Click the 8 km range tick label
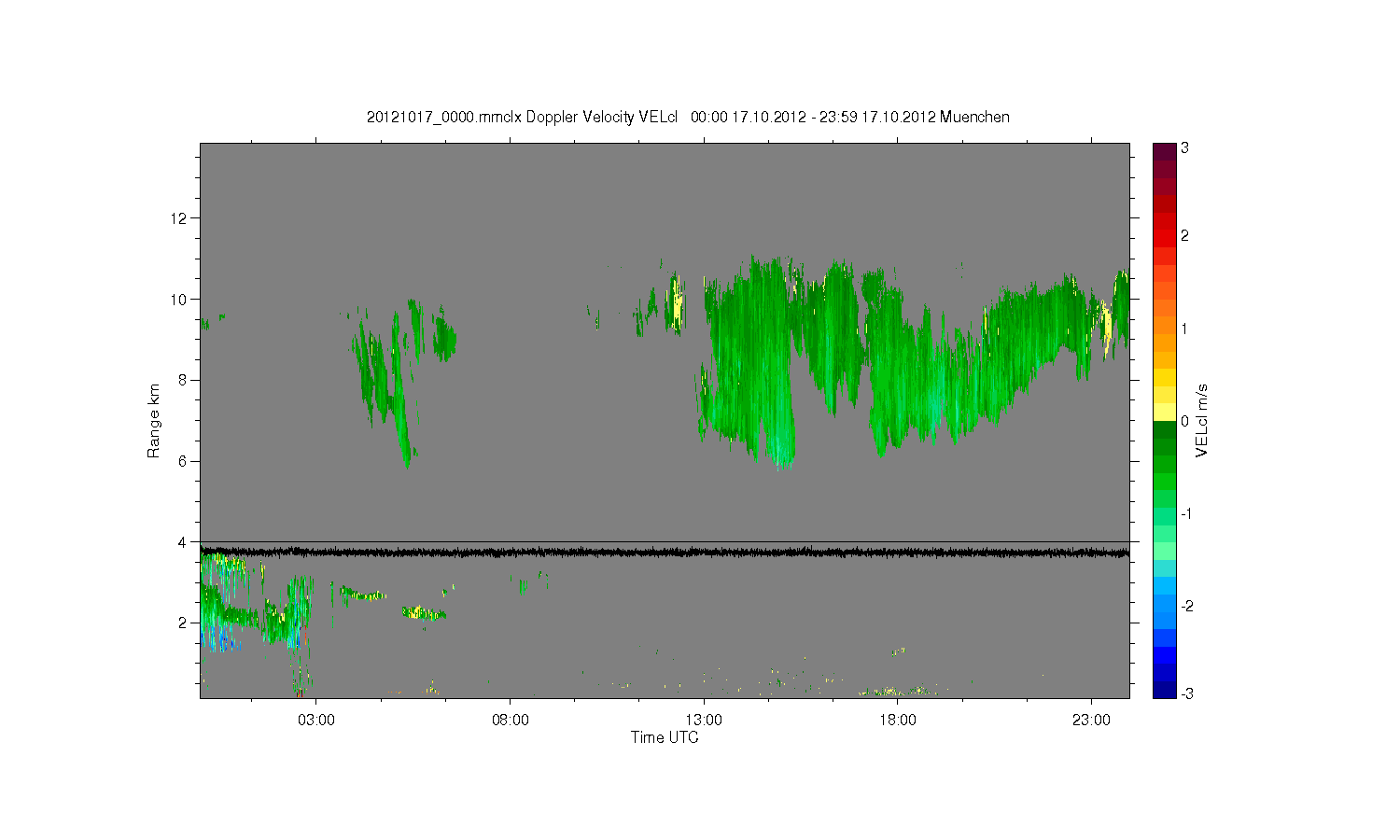This screenshot has width=1400, height=840. 184,380
